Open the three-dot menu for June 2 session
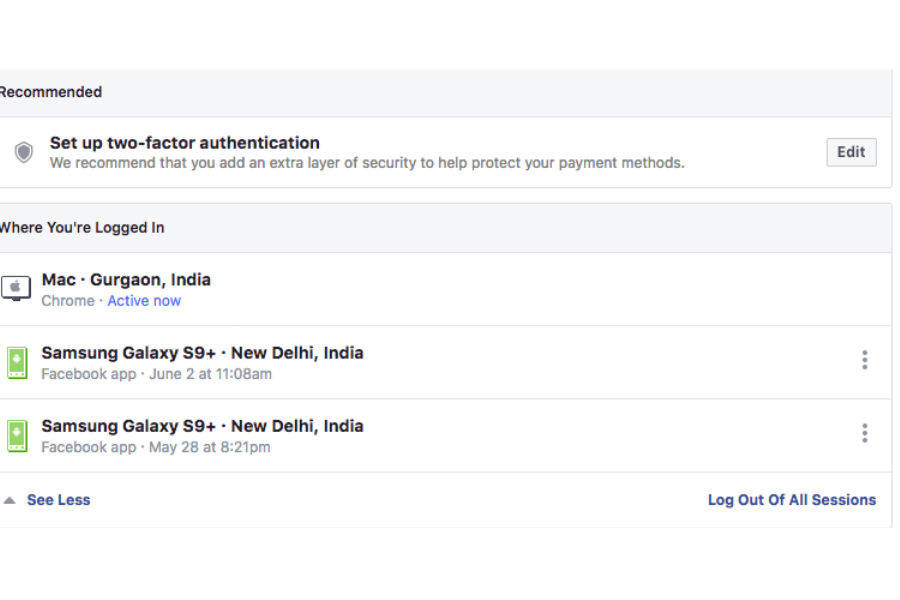 (864, 360)
